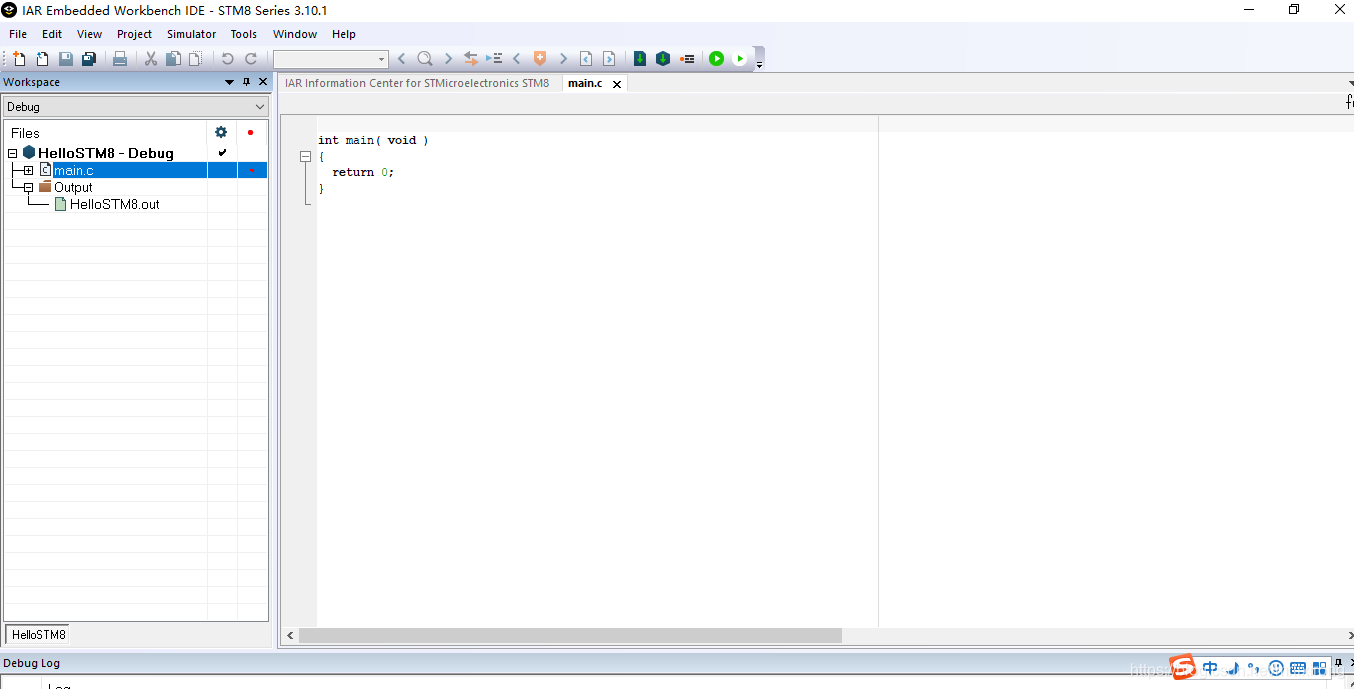Click the editor horizontal scrollbar thumb

tap(570, 636)
